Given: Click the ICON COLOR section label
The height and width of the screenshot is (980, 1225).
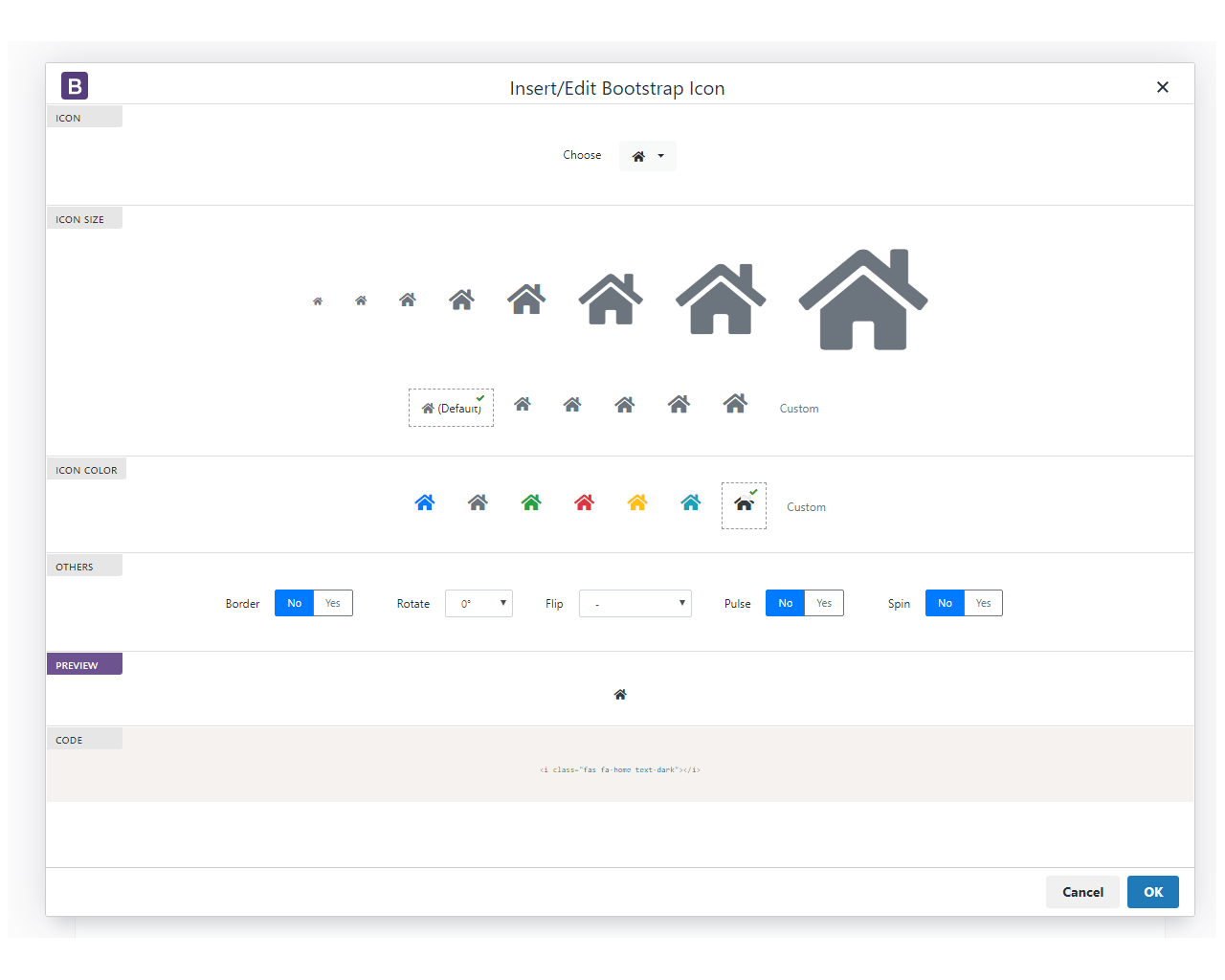Looking at the screenshot, I should [x=86, y=469].
